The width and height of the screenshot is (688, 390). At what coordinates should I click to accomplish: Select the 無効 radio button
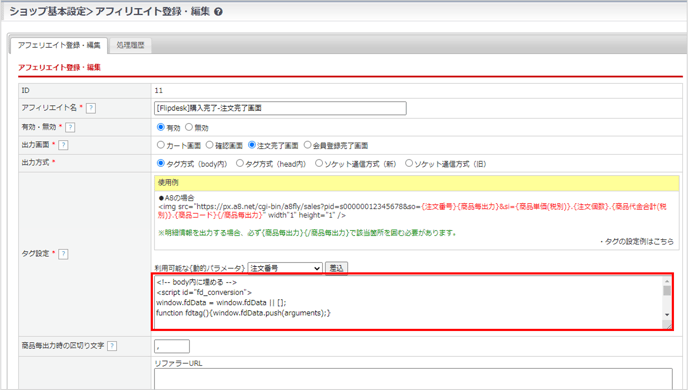tap(189, 127)
